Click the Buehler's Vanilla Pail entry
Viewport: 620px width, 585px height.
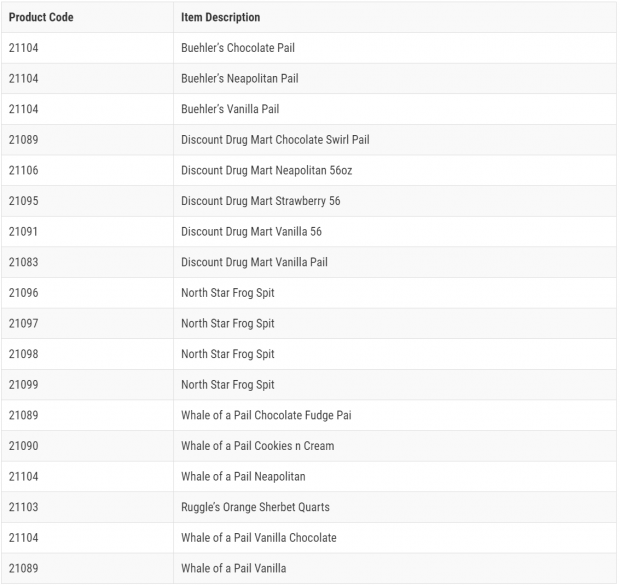coord(230,109)
